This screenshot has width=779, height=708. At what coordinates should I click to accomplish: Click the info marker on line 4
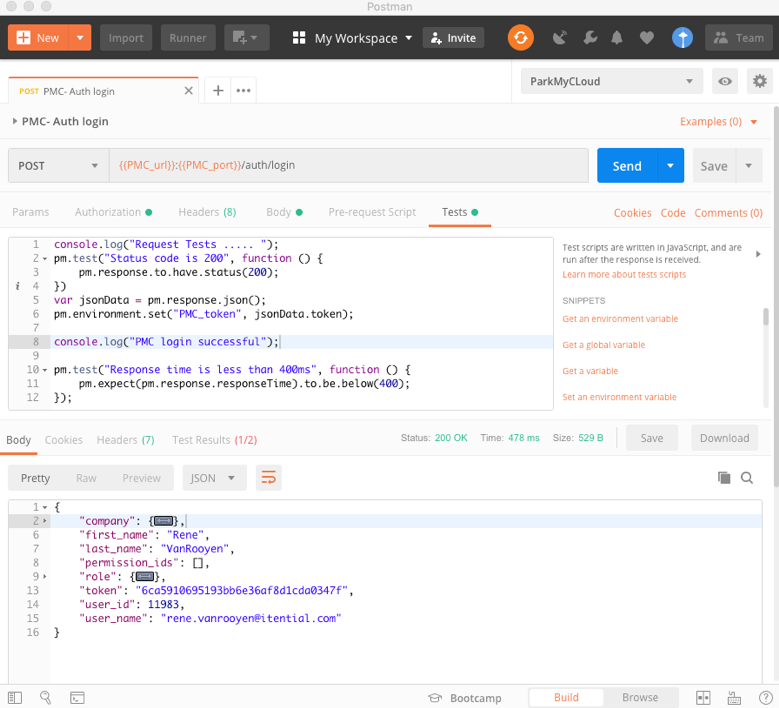(x=17, y=286)
